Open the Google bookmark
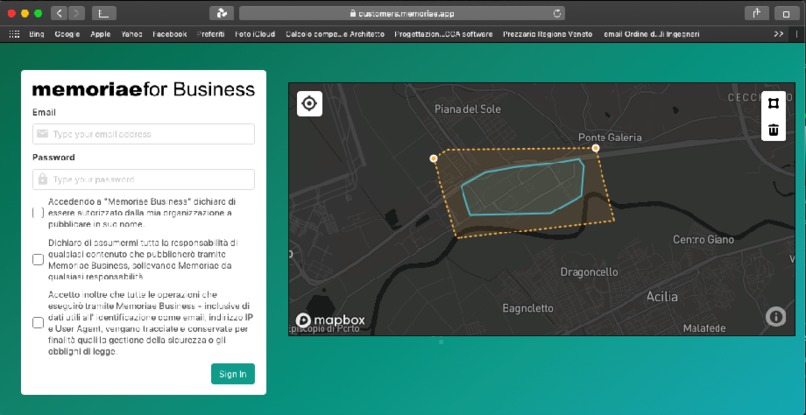 pos(67,34)
